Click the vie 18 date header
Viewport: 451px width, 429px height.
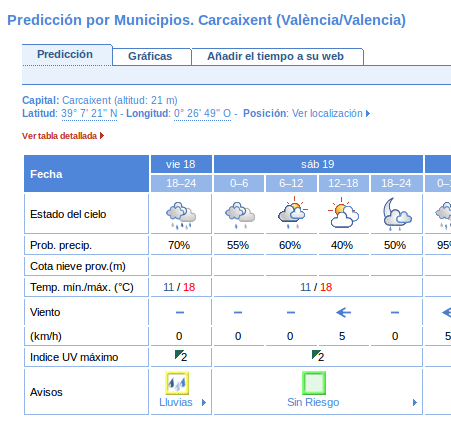pyautogui.click(x=181, y=164)
